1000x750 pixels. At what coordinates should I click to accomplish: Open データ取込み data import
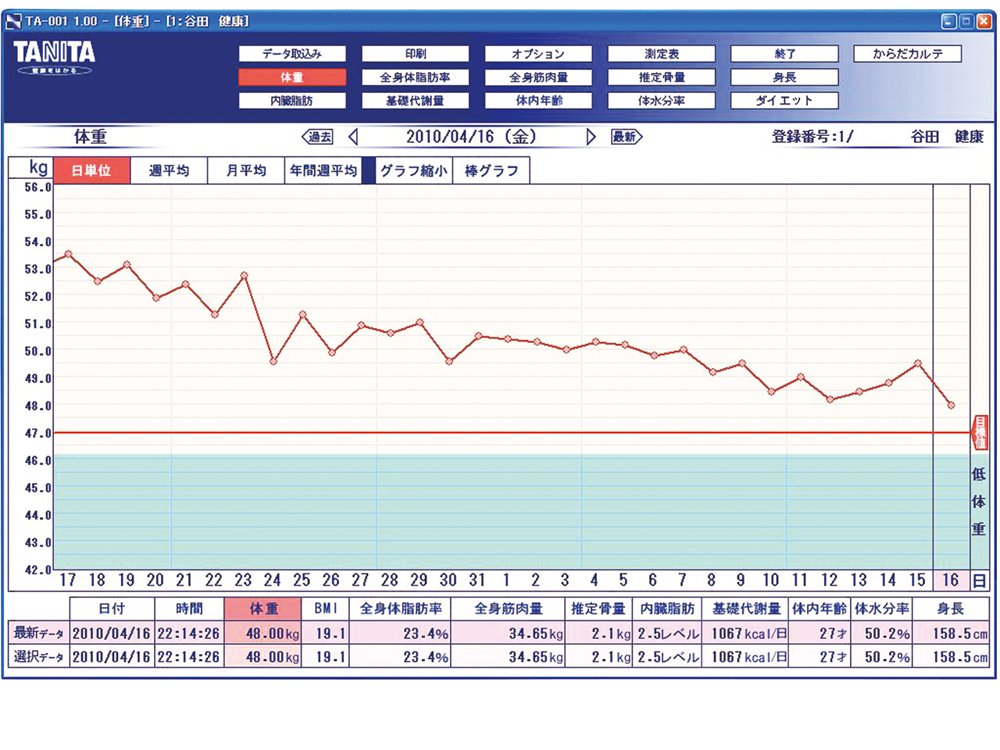coord(292,54)
